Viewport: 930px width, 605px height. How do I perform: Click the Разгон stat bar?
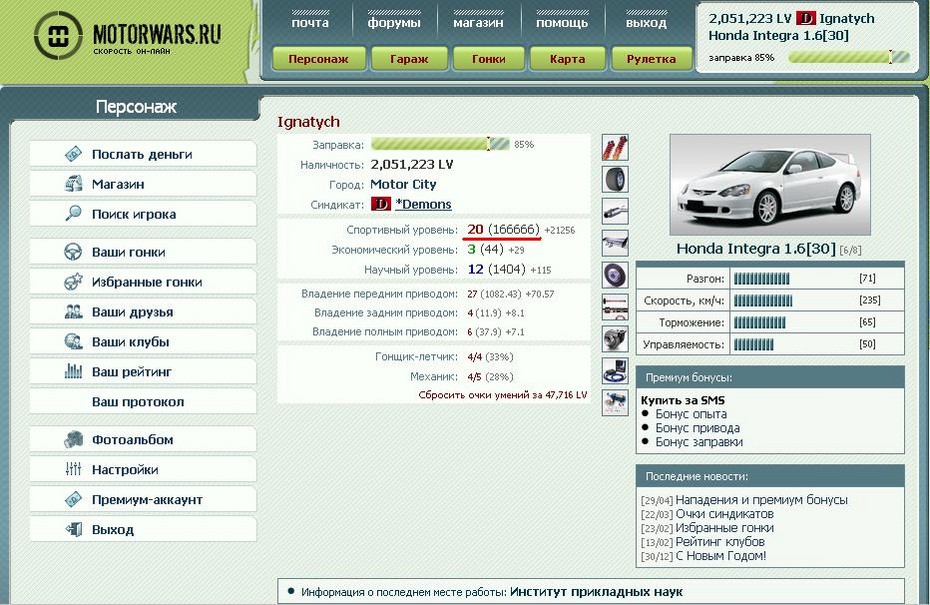pos(762,279)
